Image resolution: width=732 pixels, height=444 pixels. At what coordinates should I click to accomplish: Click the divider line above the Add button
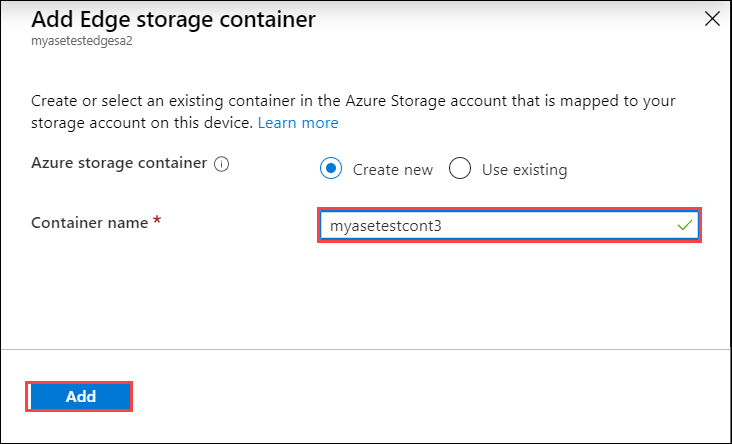pos(366,349)
